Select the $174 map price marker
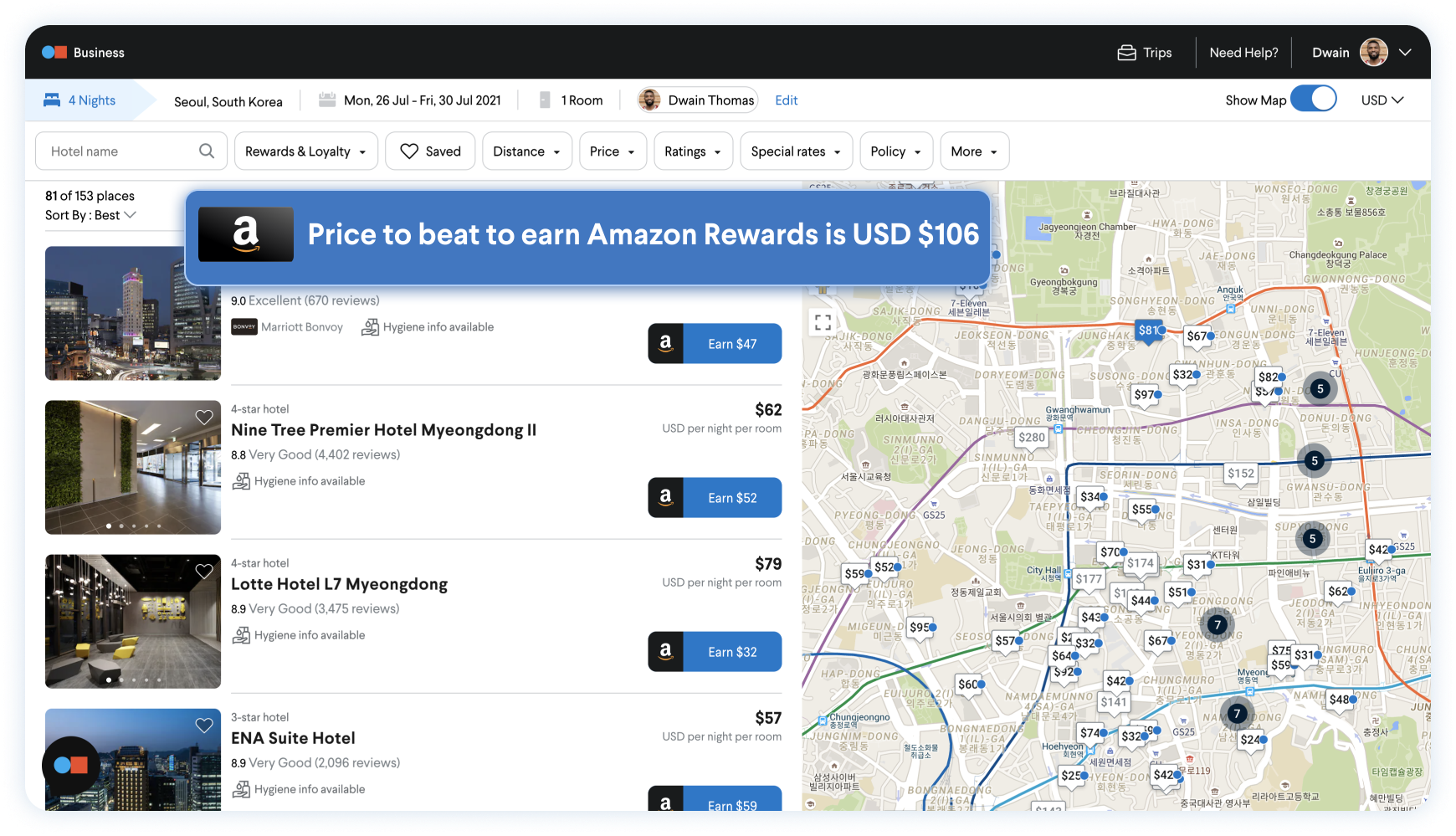This screenshot has width=1456, height=836. pyautogui.click(x=1141, y=563)
